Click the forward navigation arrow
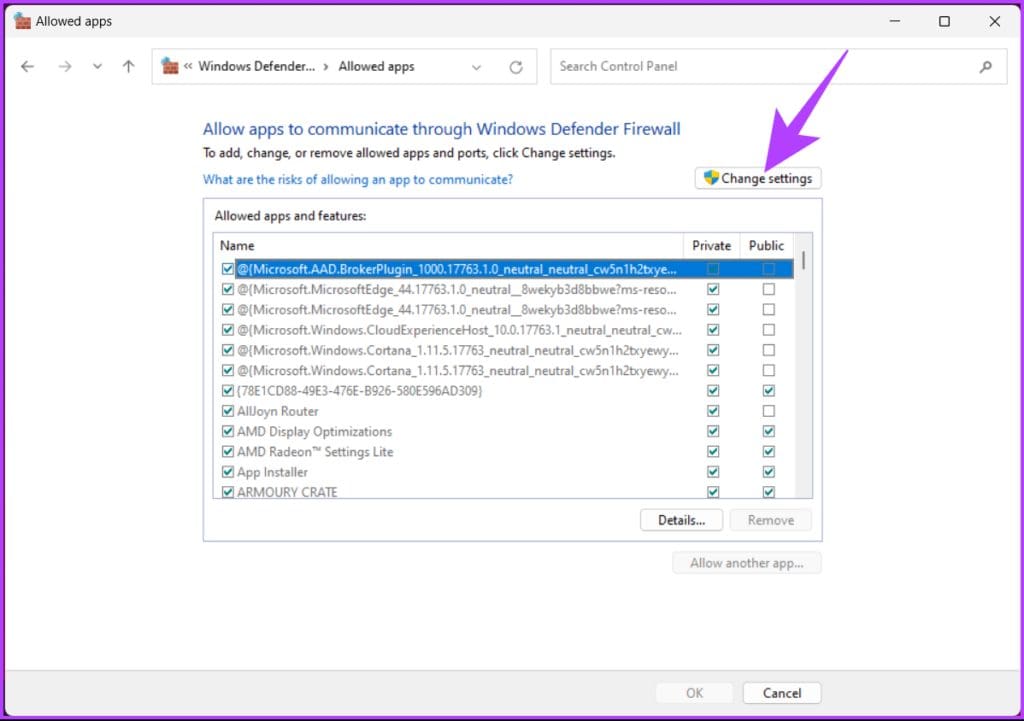 coord(65,66)
